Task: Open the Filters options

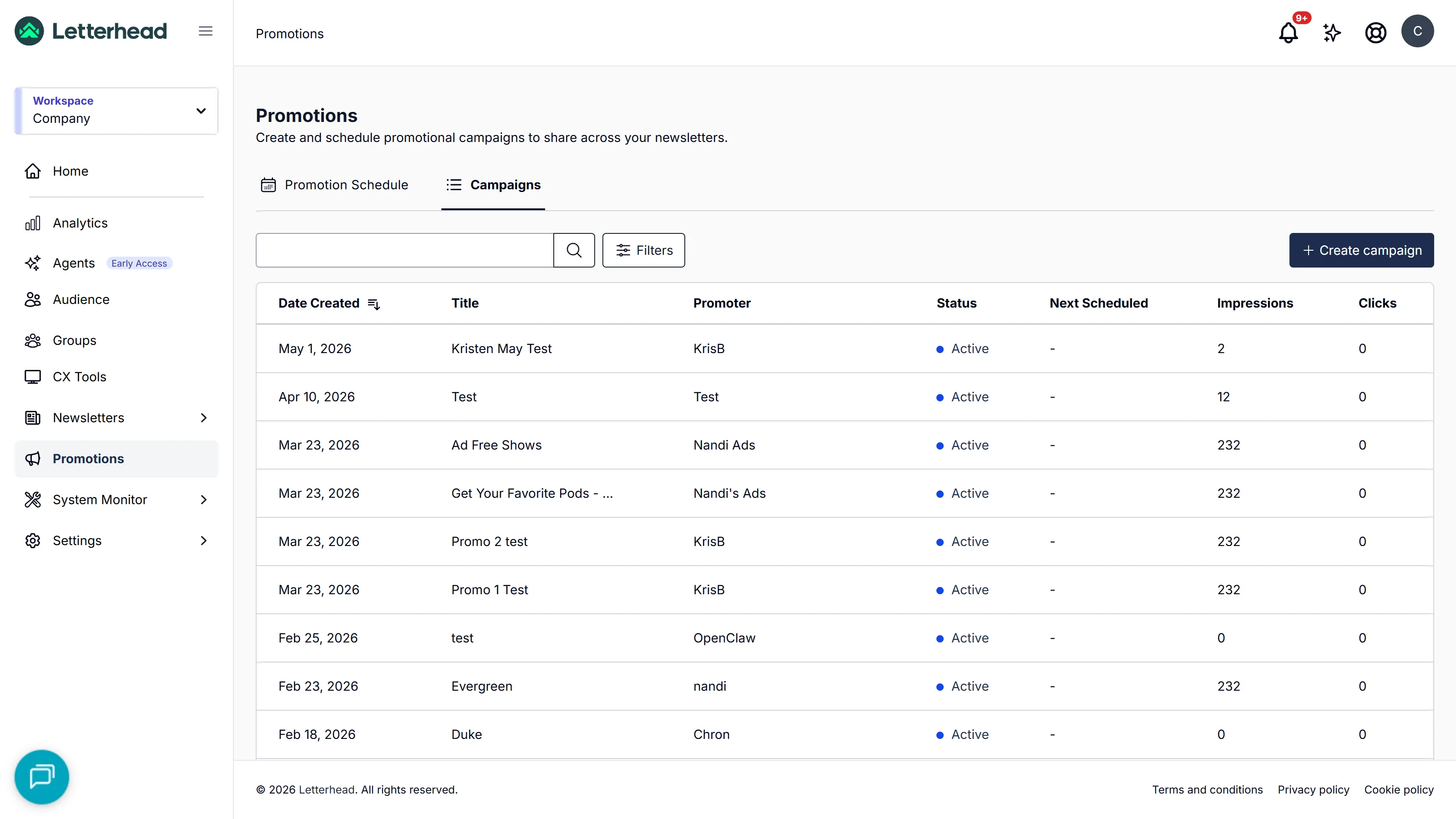Action: click(x=643, y=250)
